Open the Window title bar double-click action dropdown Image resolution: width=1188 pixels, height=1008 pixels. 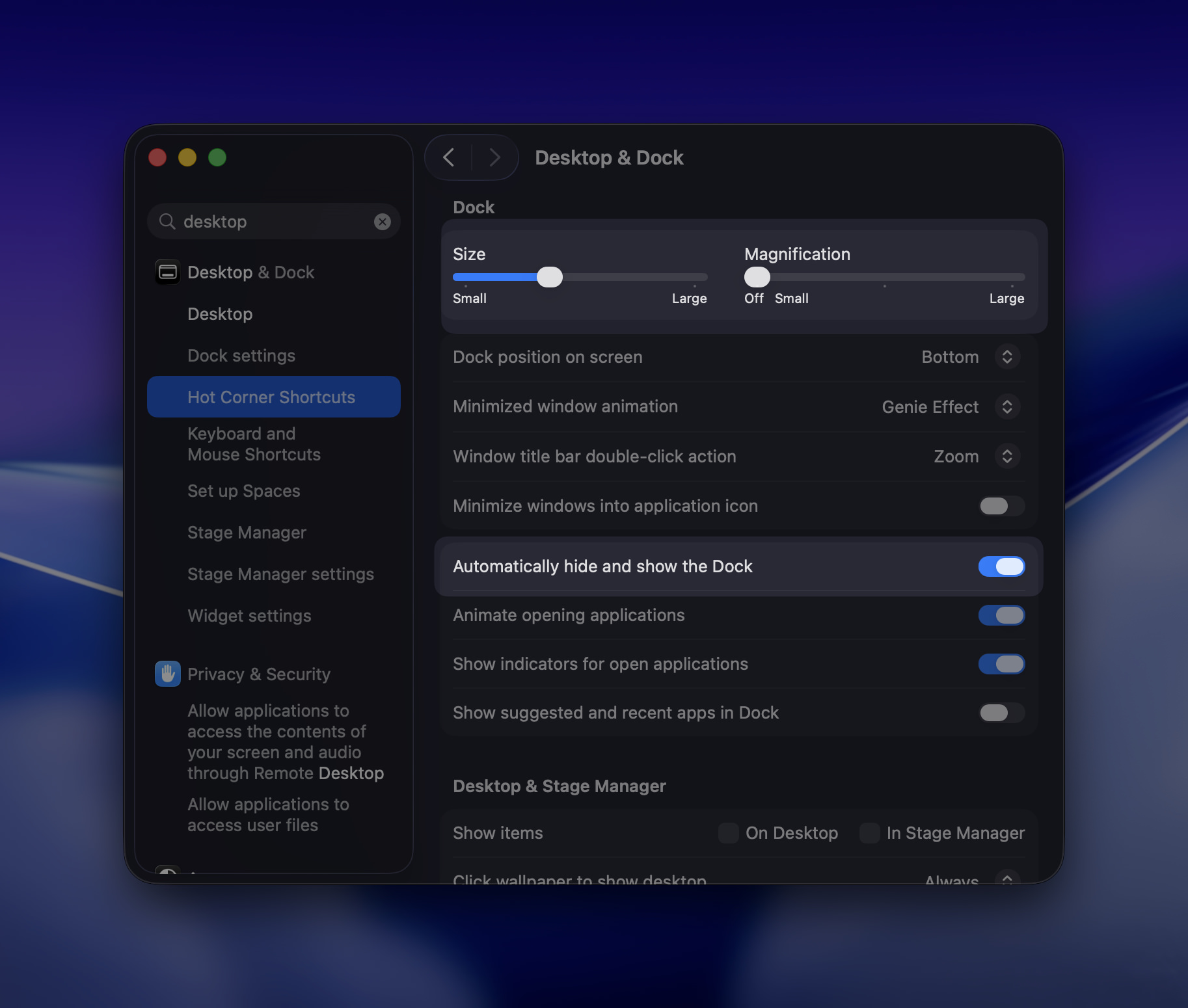pos(1006,457)
